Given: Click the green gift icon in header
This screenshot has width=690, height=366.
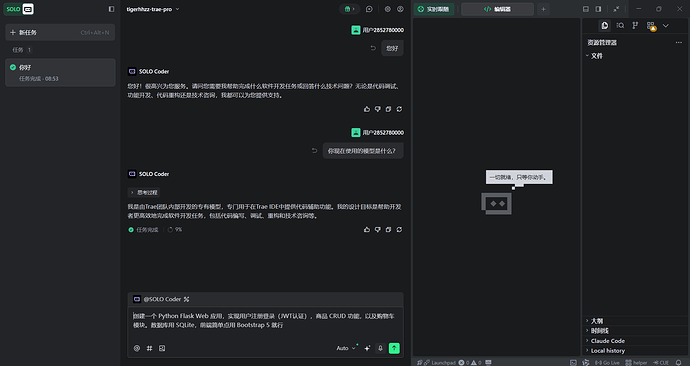Looking at the screenshot, I should 349,9.
